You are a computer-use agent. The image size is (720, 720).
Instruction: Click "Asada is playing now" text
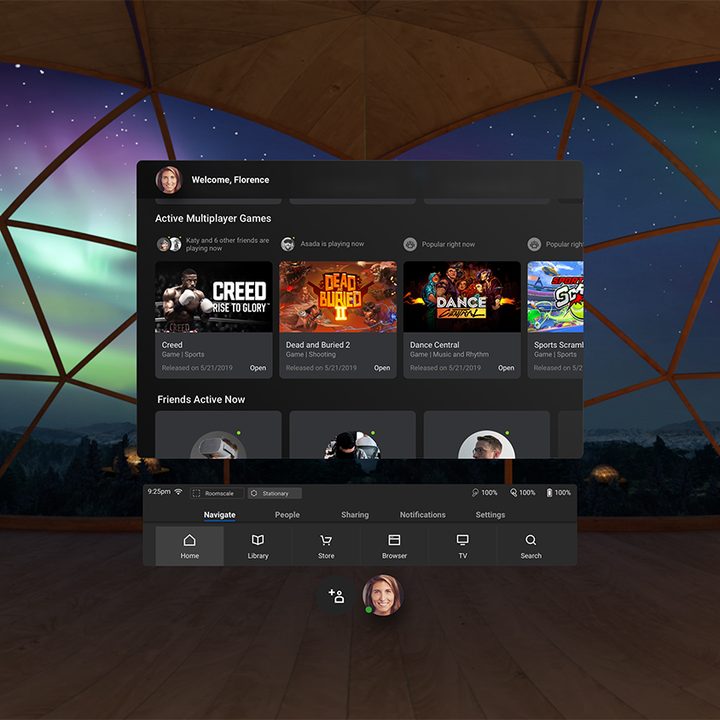coord(332,244)
